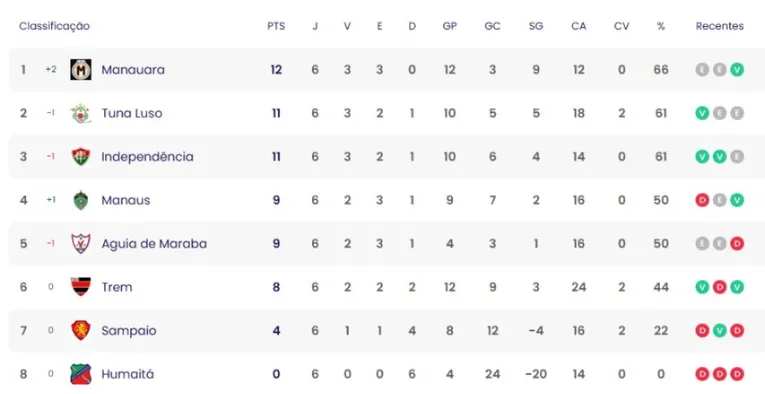Click Manauara's latest green V result badge
Screen dimensions: 765x394
[x=737, y=70]
